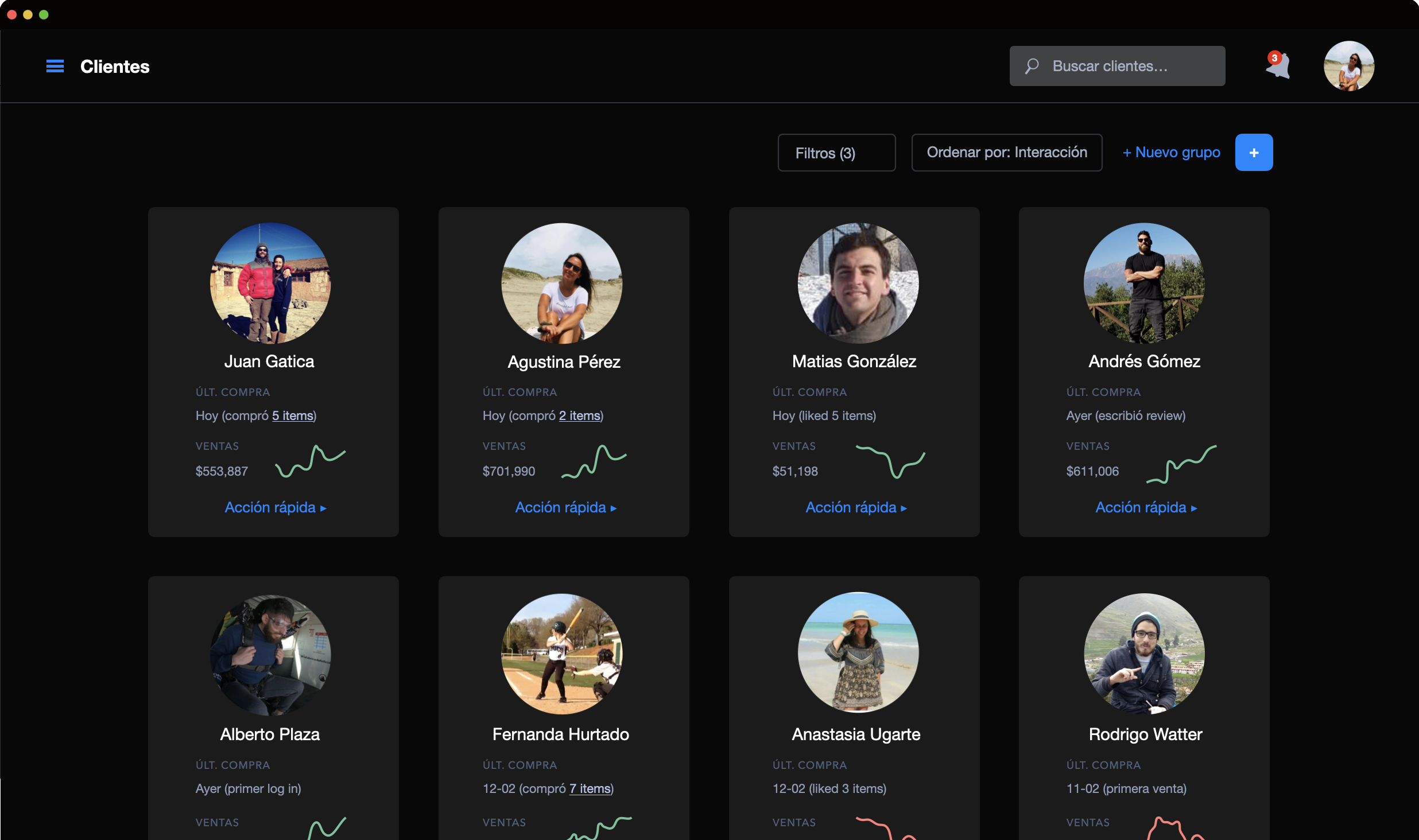Image resolution: width=1419 pixels, height=840 pixels.
Task: Click Fernanda Hurtado's profile photo
Action: [x=561, y=654]
